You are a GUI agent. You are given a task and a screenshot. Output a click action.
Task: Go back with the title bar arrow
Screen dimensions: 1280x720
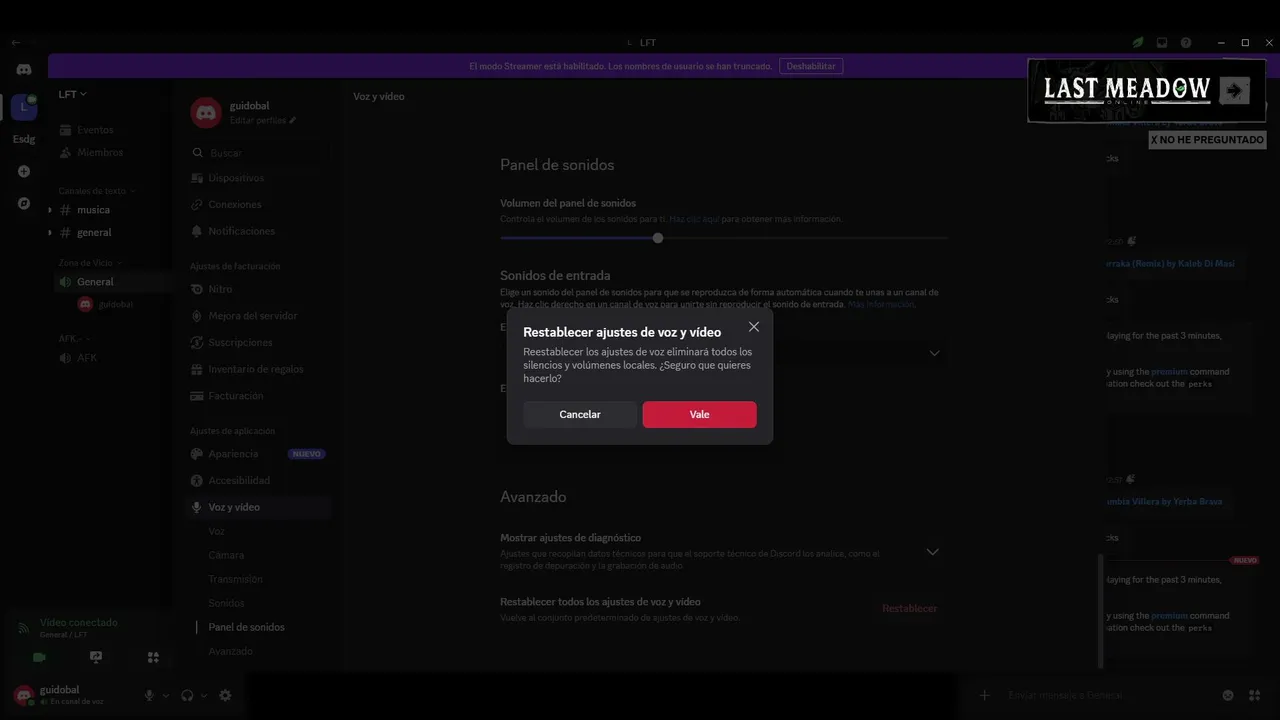point(15,43)
